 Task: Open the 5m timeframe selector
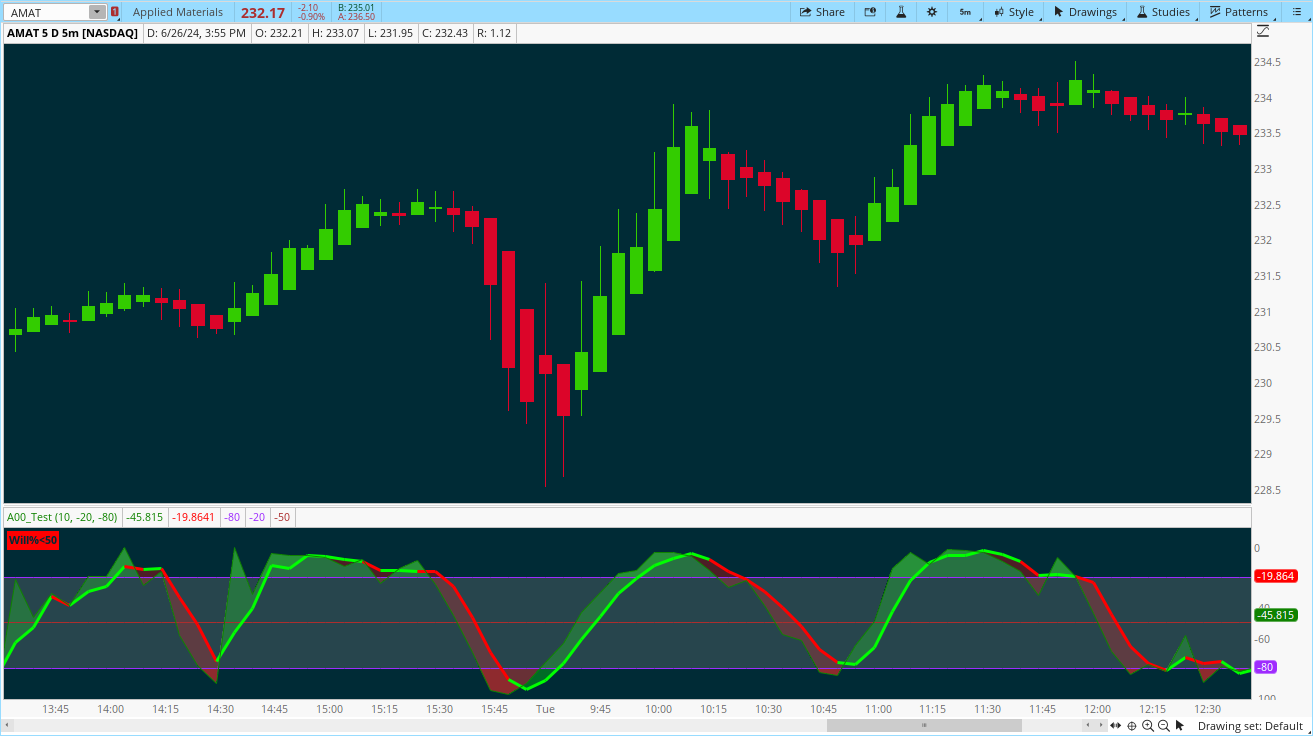click(965, 12)
